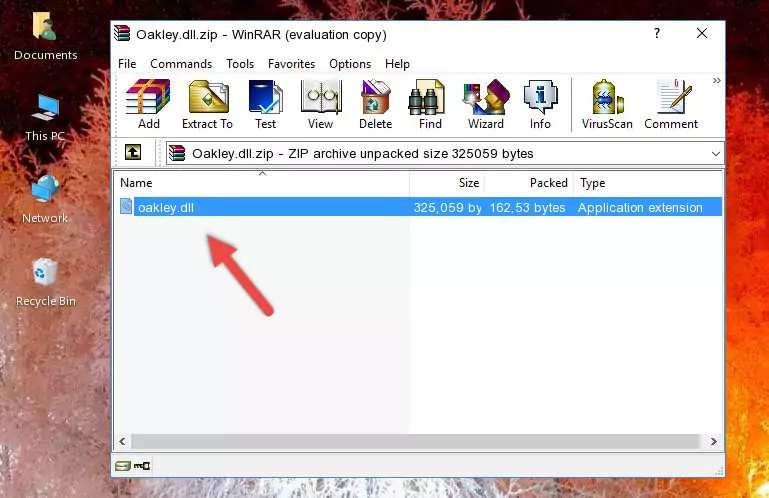Expand hidden toolbar items chevron
This screenshot has width=769, height=498.
tap(717, 80)
